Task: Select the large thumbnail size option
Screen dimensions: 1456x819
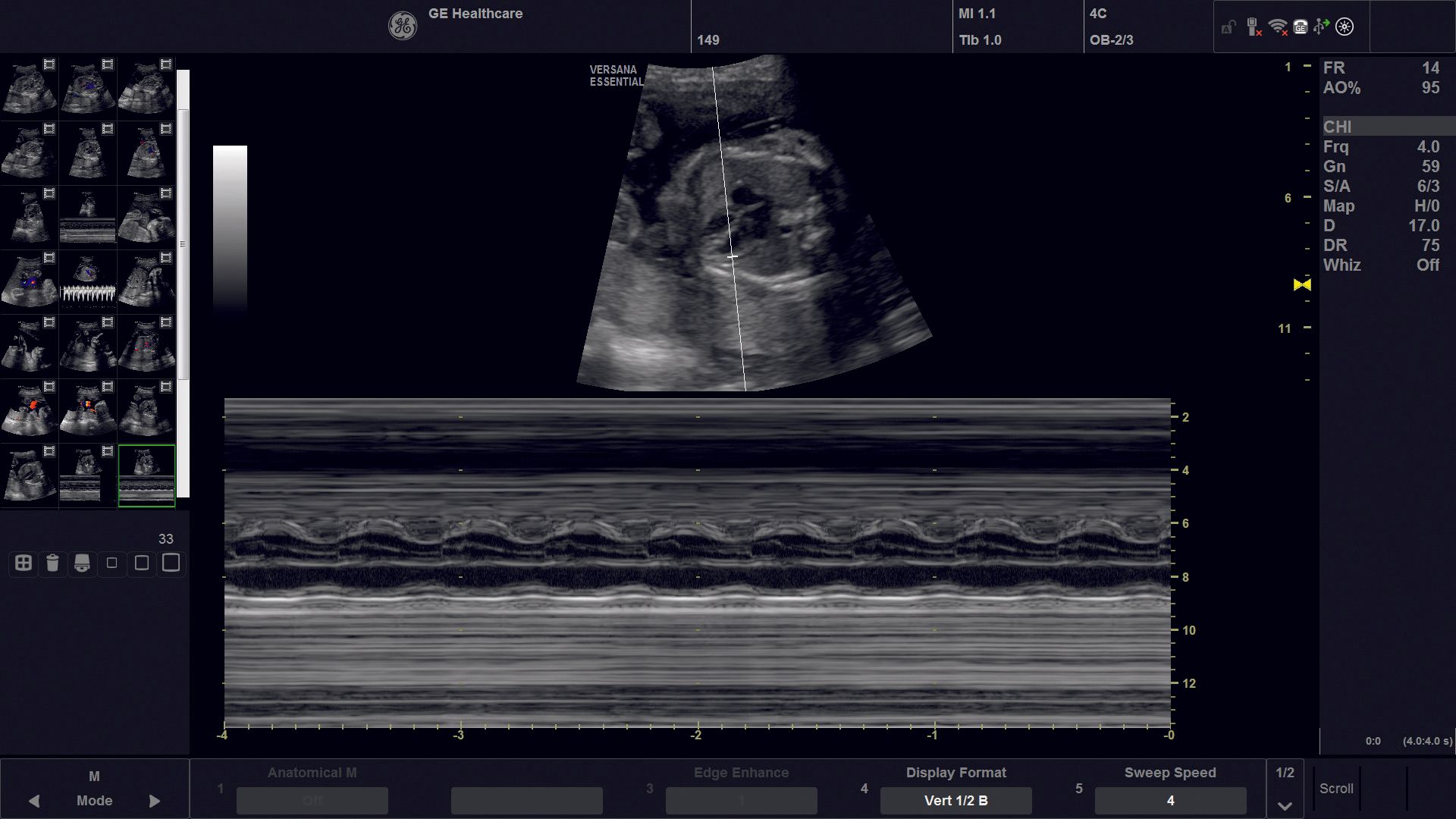Action: click(x=171, y=563)
